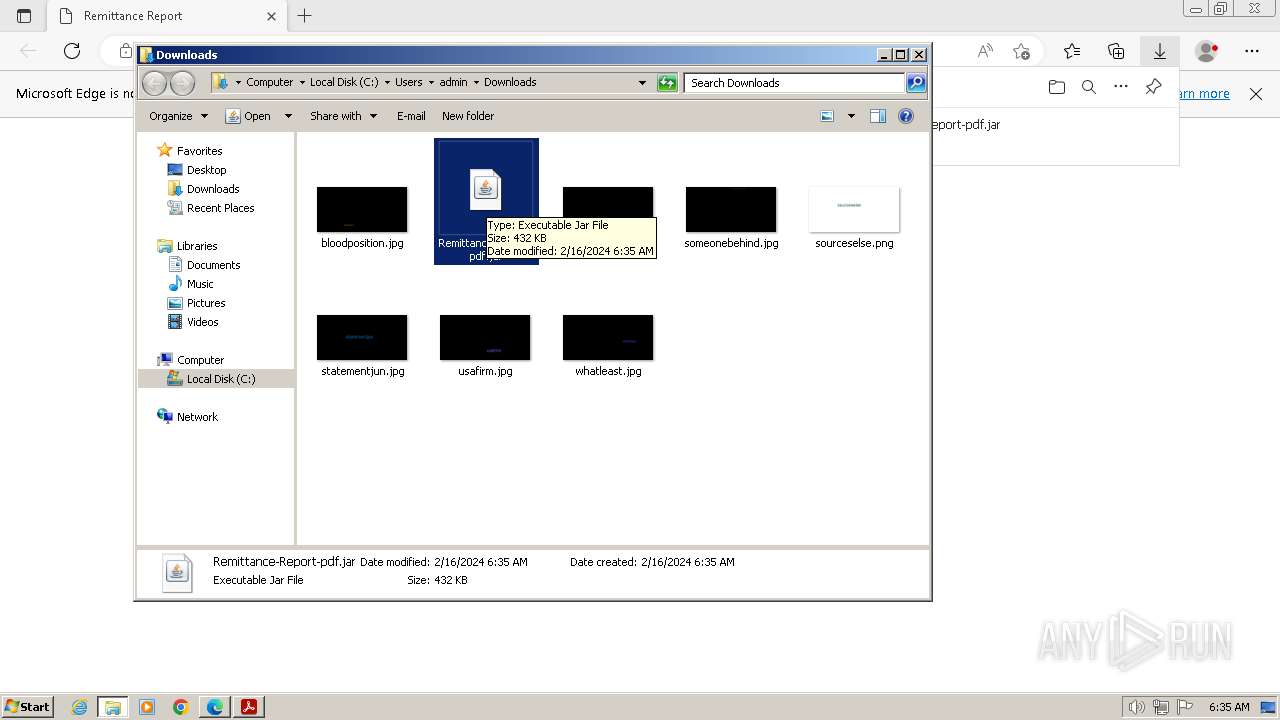Click the Add to favorites star icon
1280x720 pixels.
1021,51
